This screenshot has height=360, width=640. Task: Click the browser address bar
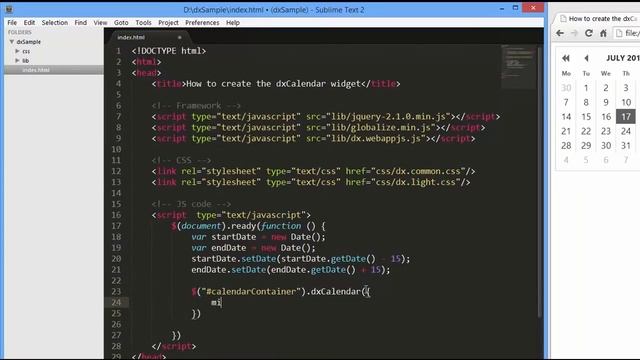tap(627, 33)
